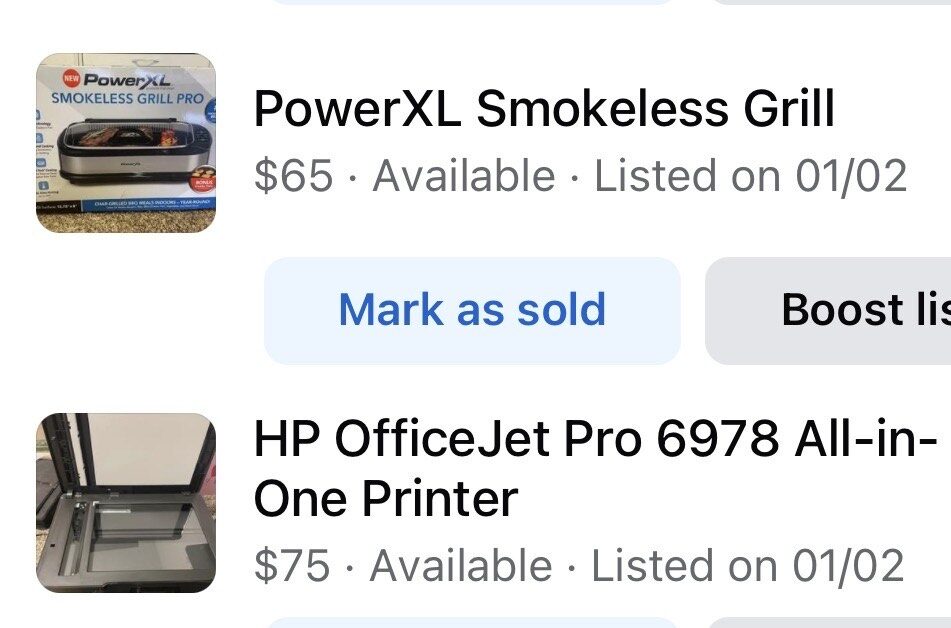Open the PowerXL Smokeless Grill thumbnail
The image size is (951, 628).
pos(126,143)
